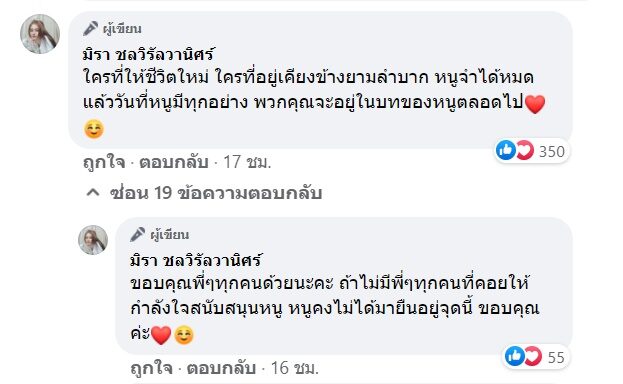Open the 17 ชม. timestamp link
The height and width of the screenshot is (384, 623).
tap(247, 162)
